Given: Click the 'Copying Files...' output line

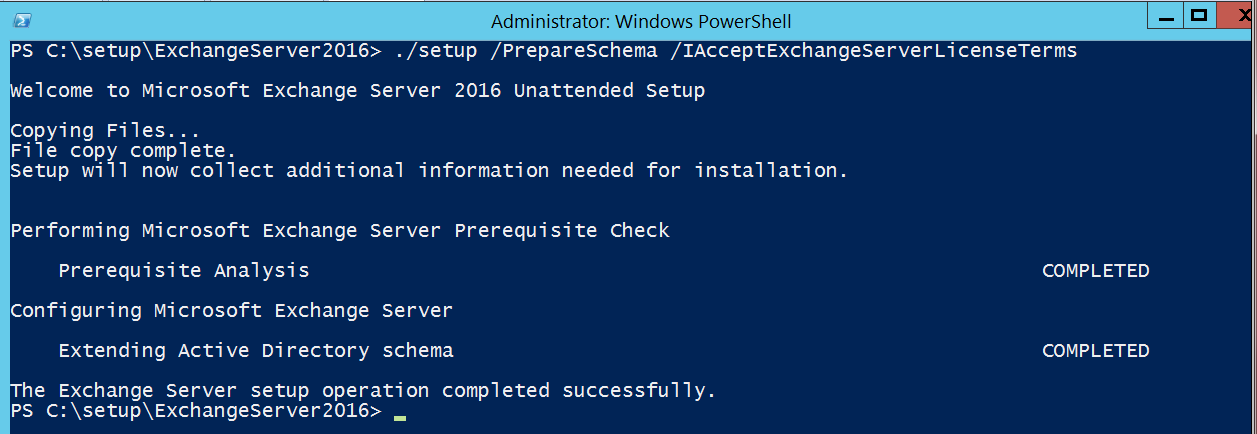Looking at the screenshot, I should click(x=105, y=131).
